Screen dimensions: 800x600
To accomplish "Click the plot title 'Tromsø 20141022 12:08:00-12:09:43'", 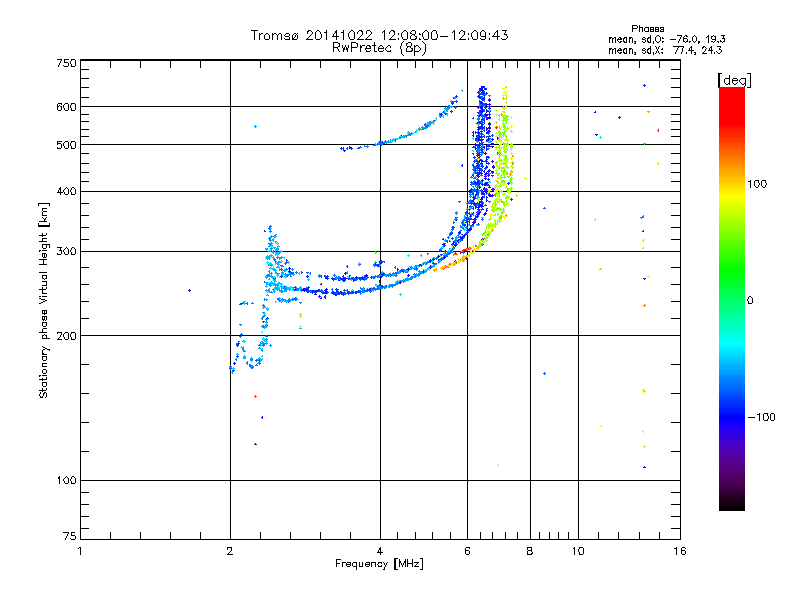I will pyautogui.click(x=379, y=35).
